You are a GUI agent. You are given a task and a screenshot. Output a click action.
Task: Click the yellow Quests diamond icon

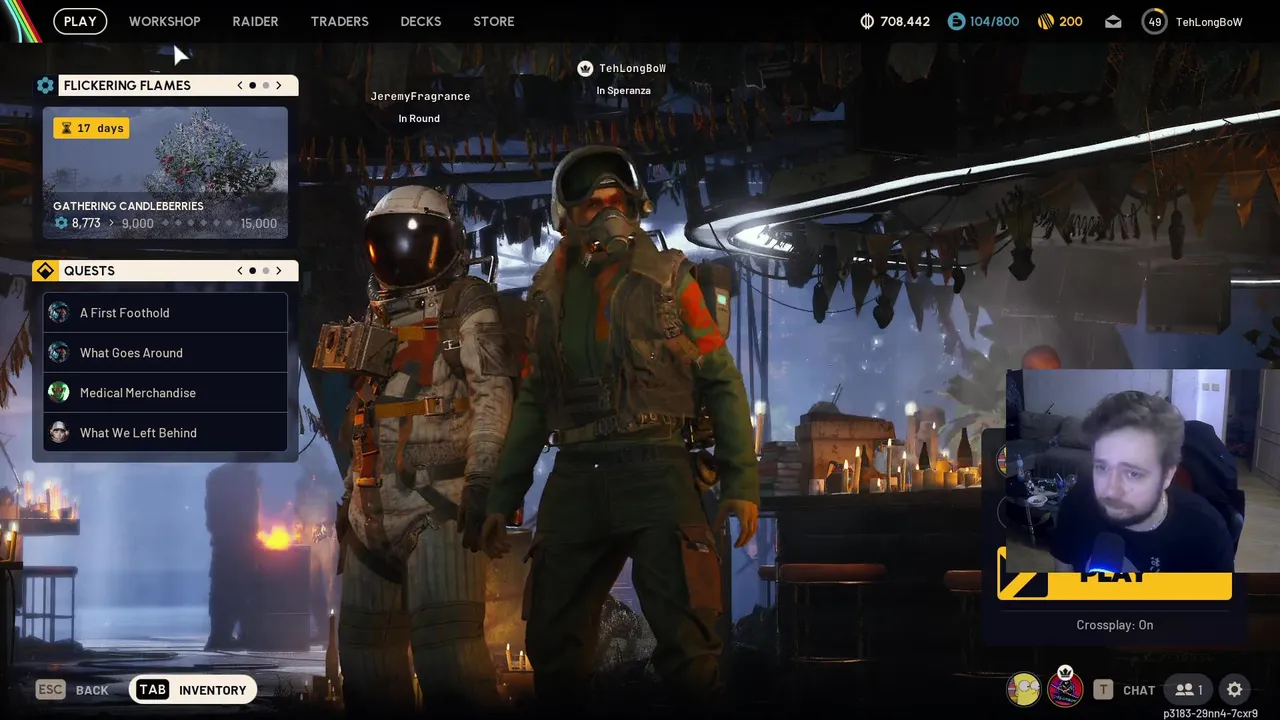(x=45, y=271)
